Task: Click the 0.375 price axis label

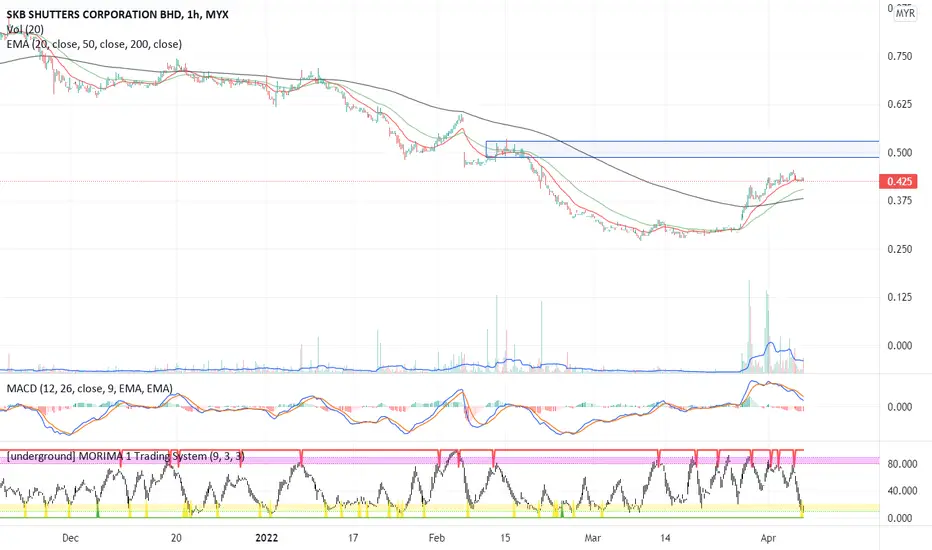Action: pos(899,200)
